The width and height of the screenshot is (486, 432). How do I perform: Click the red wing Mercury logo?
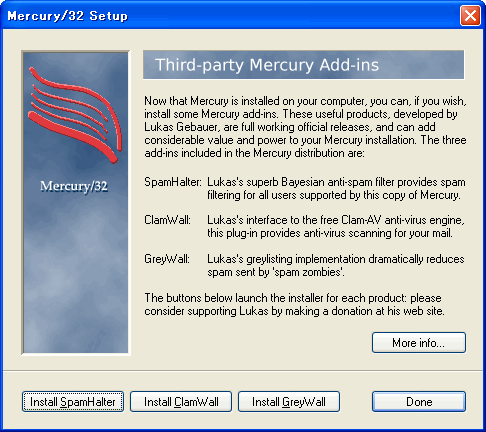(75, 115)
